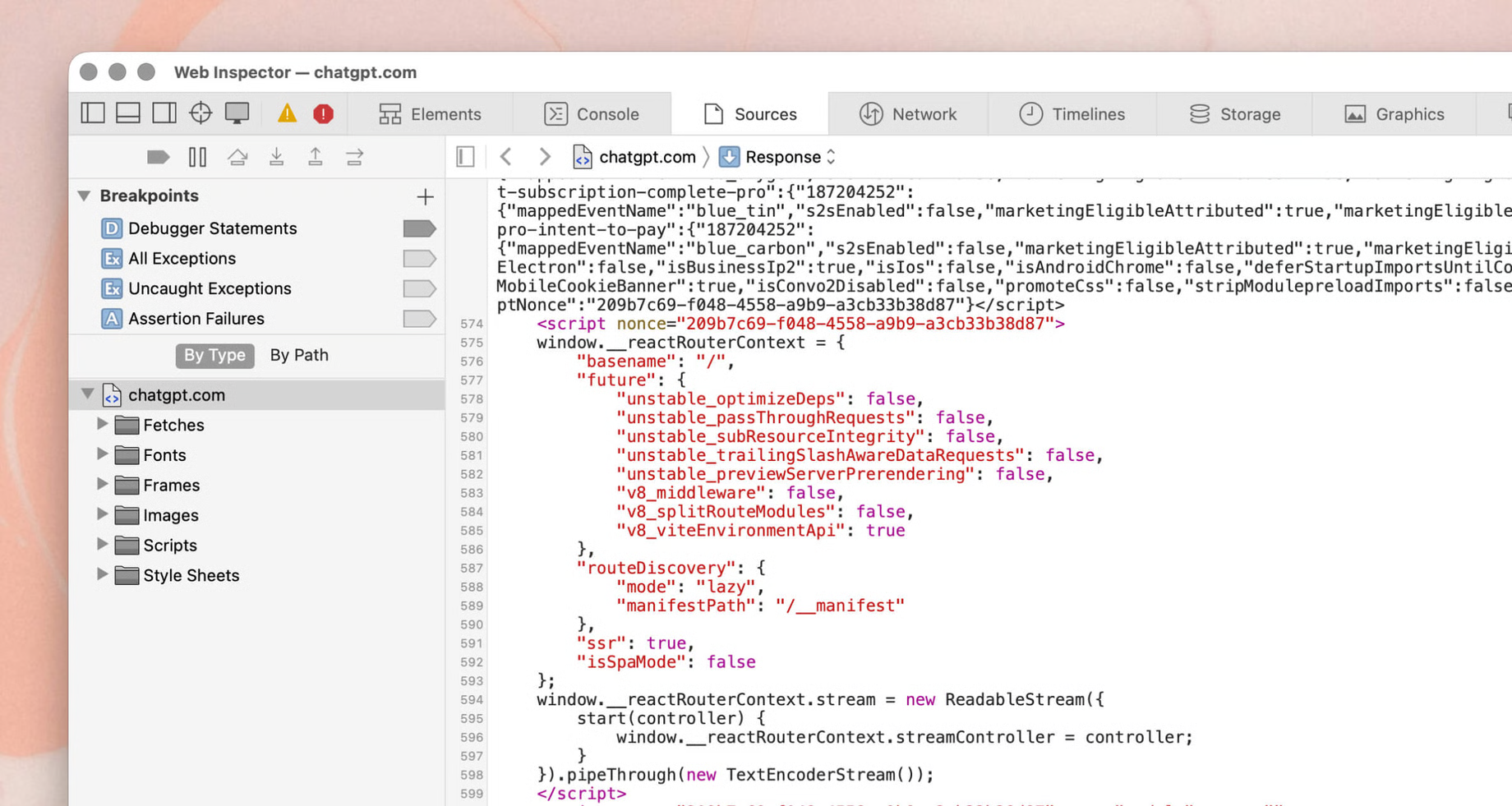Enable Assertion Failures breakpoint
This screenshot has height=806, width=1512.
[419, 319]
